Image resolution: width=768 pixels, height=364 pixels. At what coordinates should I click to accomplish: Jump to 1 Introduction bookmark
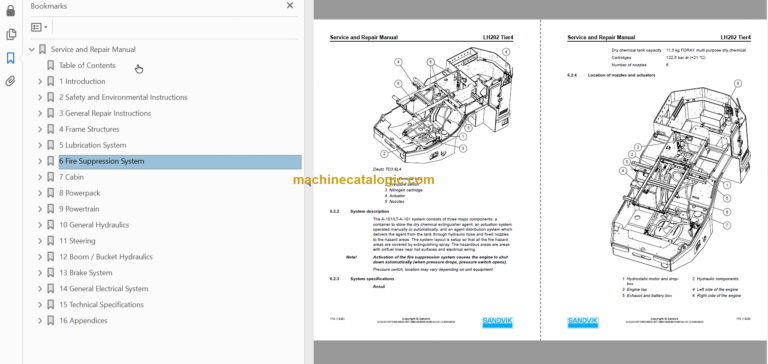tap(82, 81)
